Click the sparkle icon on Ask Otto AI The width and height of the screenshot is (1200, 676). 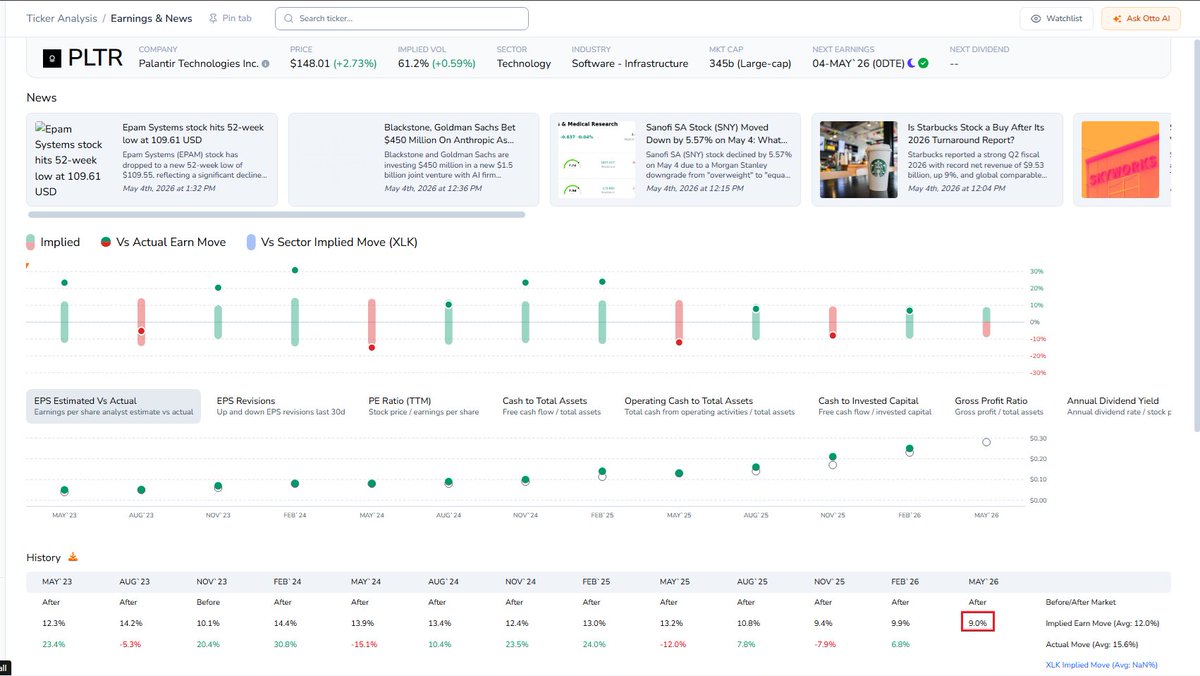tap(1117, 19)
